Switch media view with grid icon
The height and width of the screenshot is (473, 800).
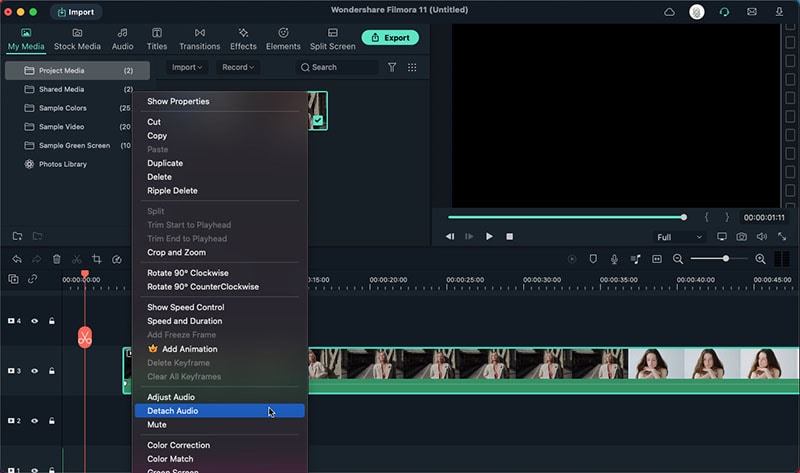(x=412, y=67)
